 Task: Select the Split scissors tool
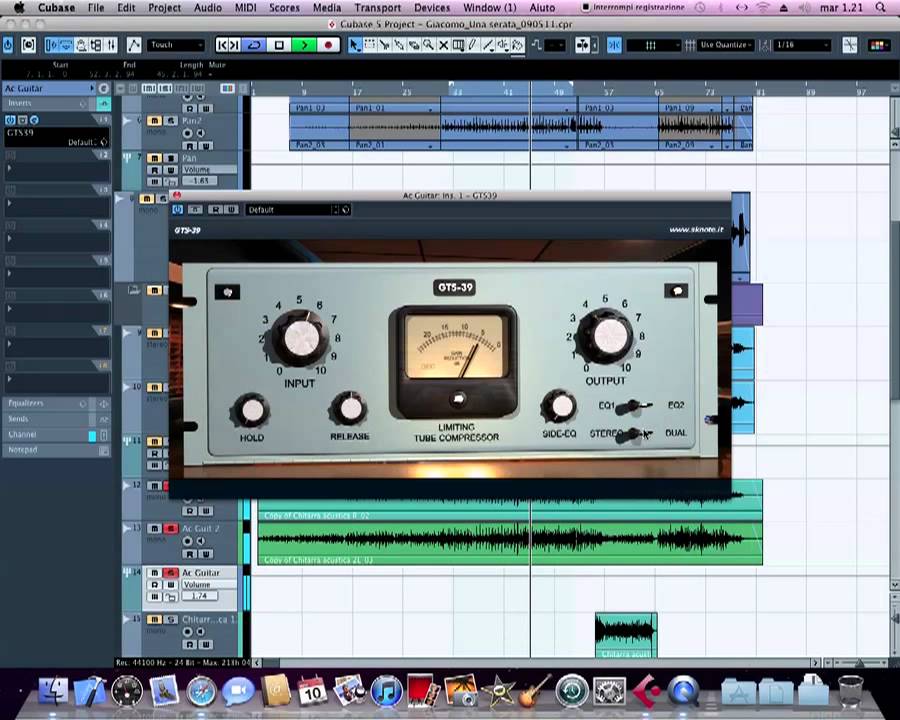coord(384,45)
